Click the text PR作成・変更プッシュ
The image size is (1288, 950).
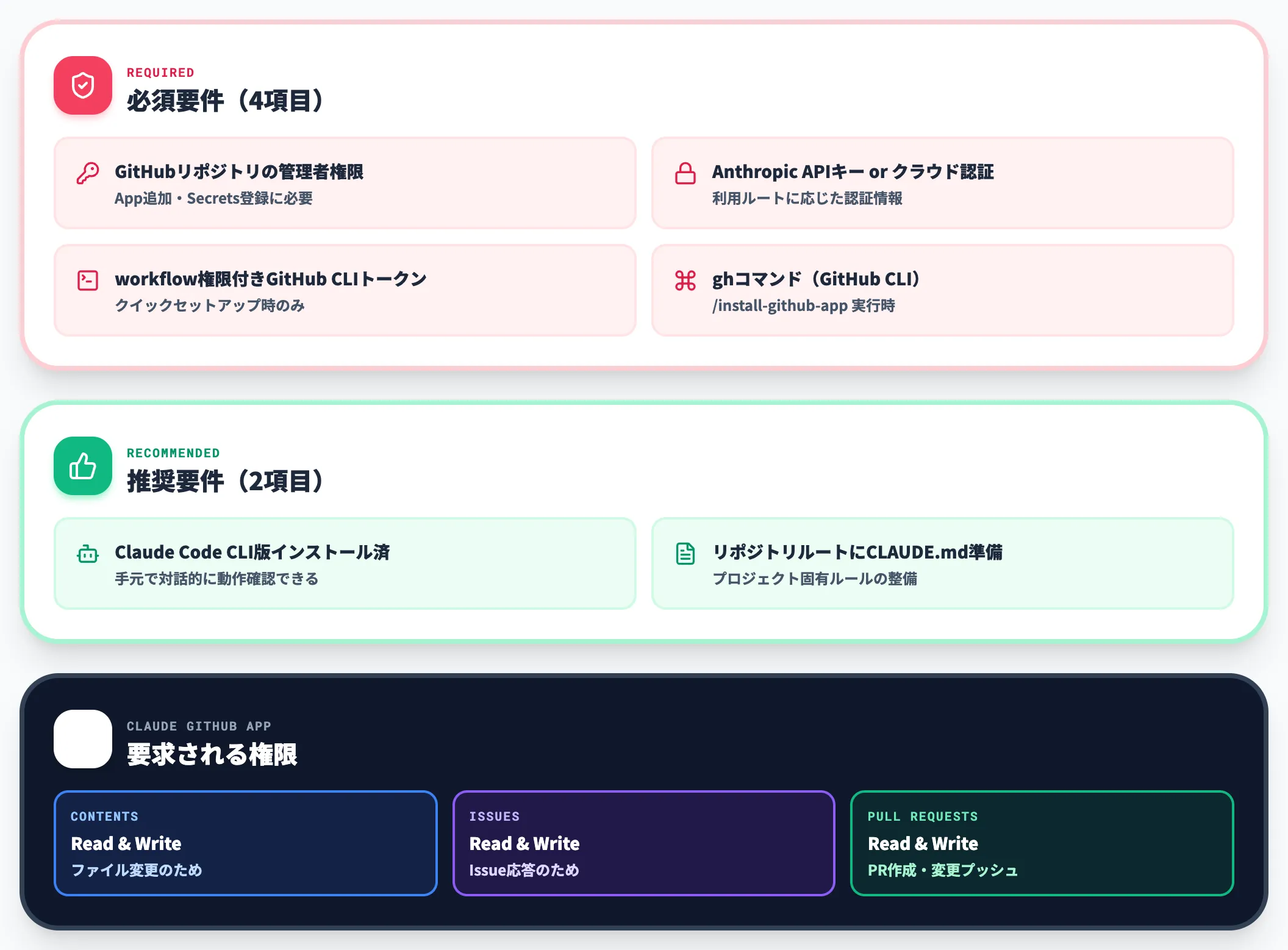coord(943,870)
